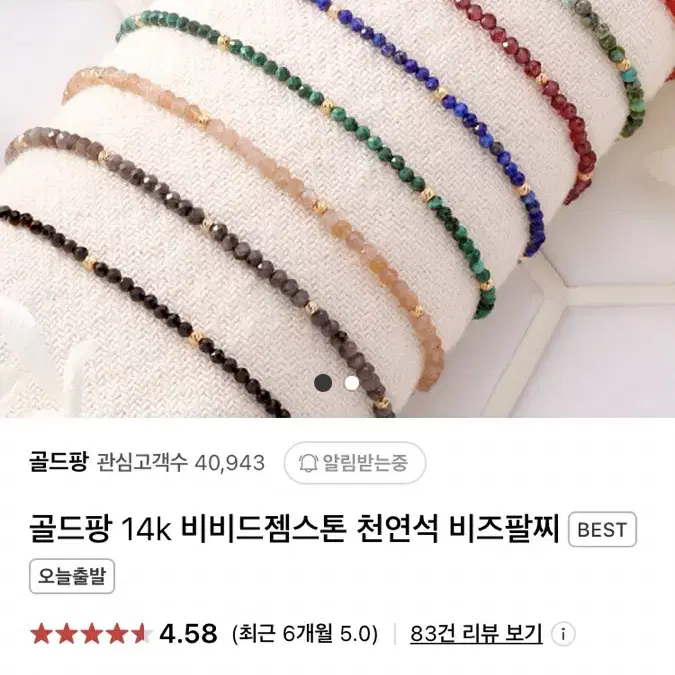Click the 오늘출발 shipping badge
675x675 pixels.
pyautogui.click(x=72, y=576)
